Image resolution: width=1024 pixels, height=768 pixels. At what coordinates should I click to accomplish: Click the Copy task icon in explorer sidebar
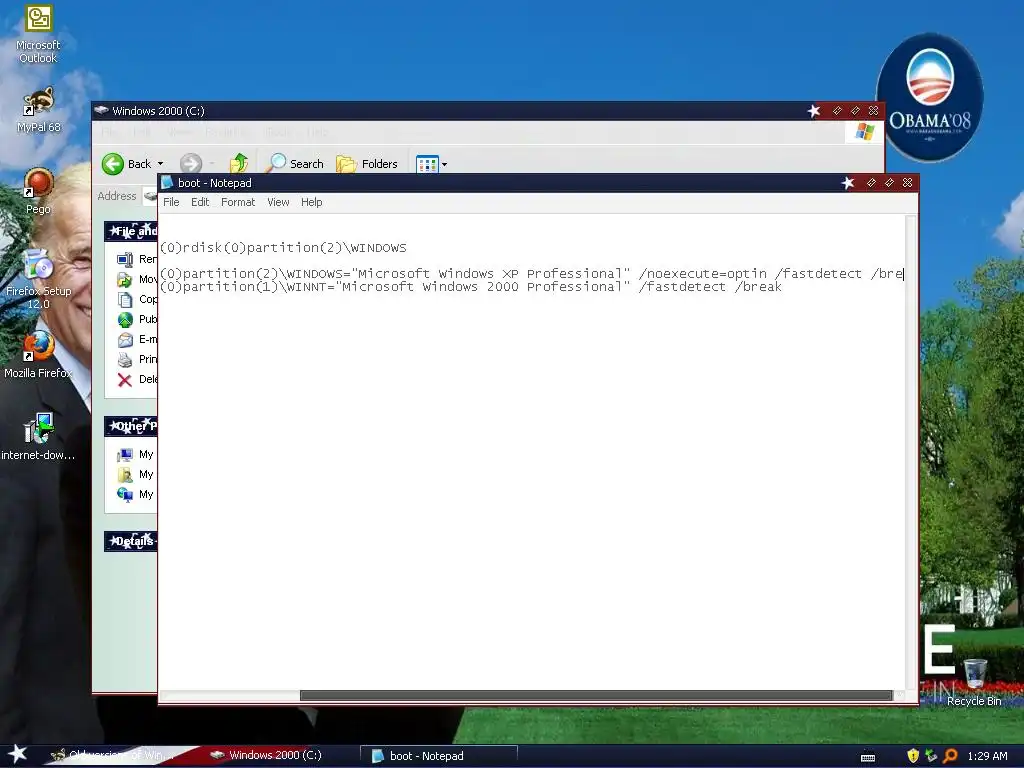pyautogui.click(x=125, y=299)
